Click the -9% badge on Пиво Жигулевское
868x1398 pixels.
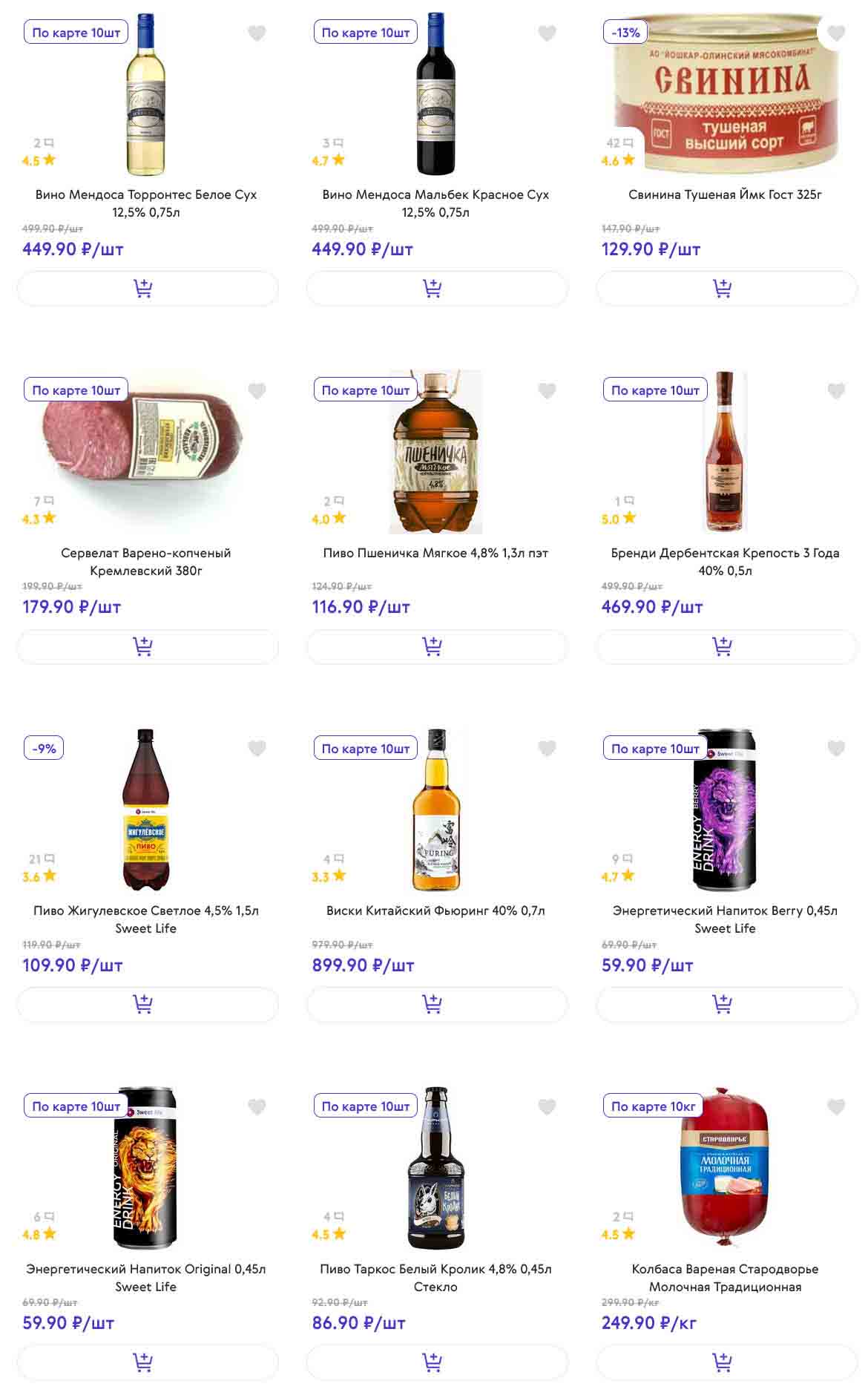click(x=45, y=749)
